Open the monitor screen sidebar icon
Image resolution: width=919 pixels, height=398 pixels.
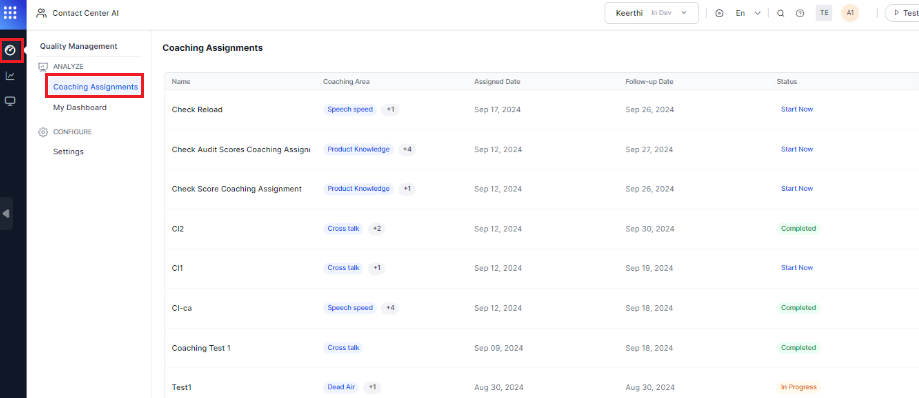pyautogui.click(x=10, y=101)
